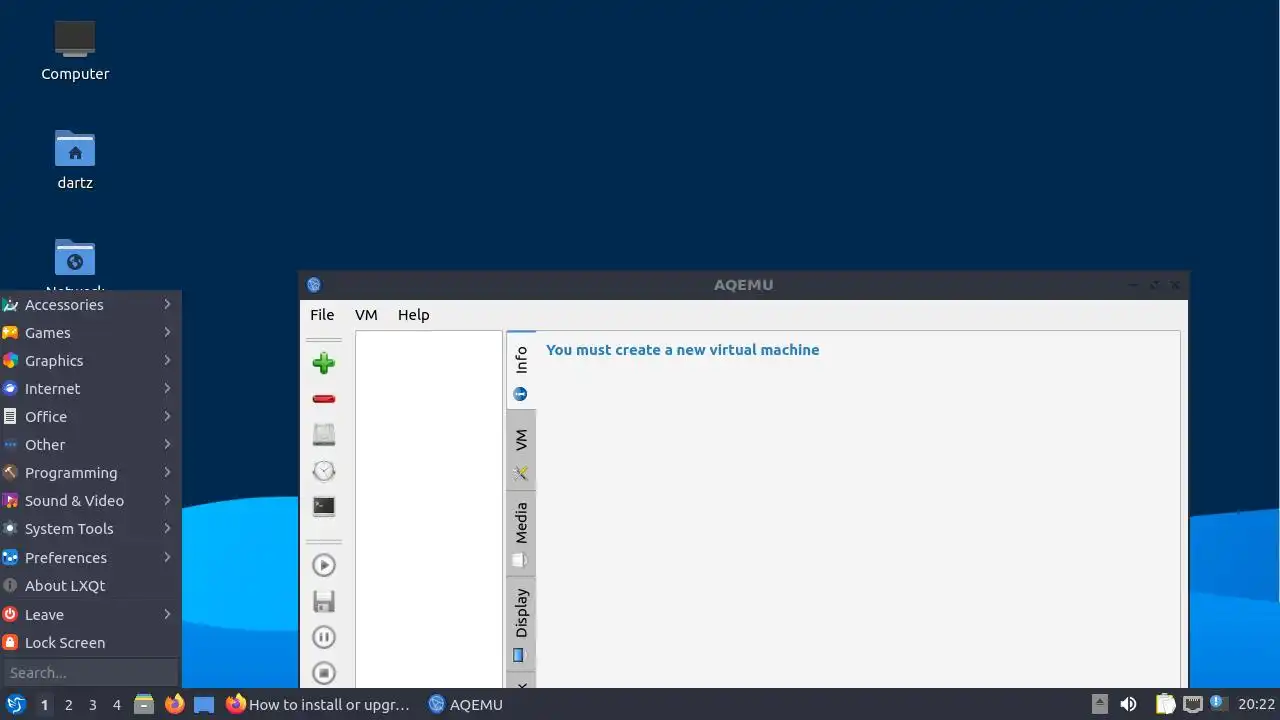The image size is (1280, 720).
Task: Switch to workspace 1
Action: click(x=44, y=705)
